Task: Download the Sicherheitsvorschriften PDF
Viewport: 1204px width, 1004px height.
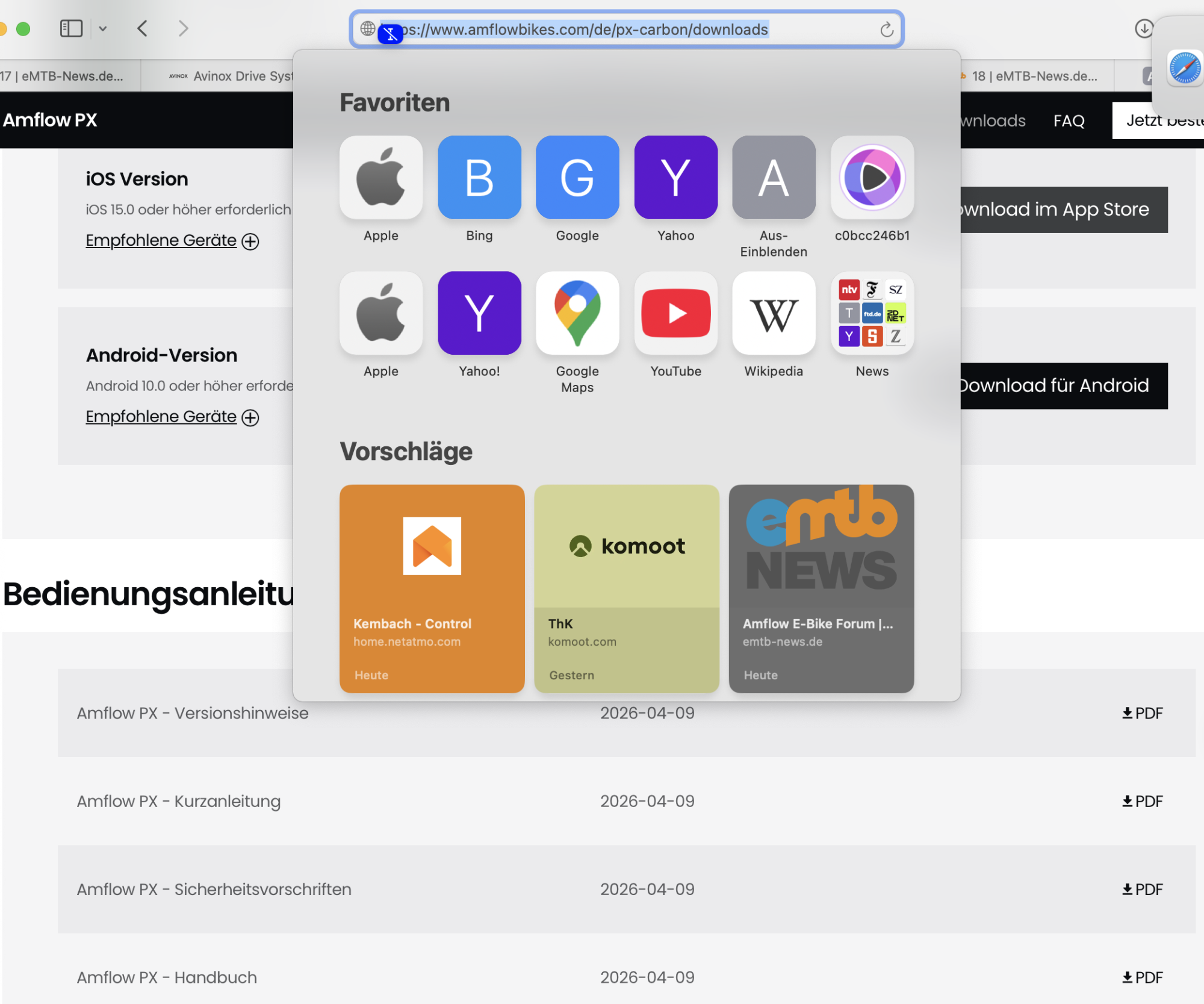Action: coord(1142,890)
